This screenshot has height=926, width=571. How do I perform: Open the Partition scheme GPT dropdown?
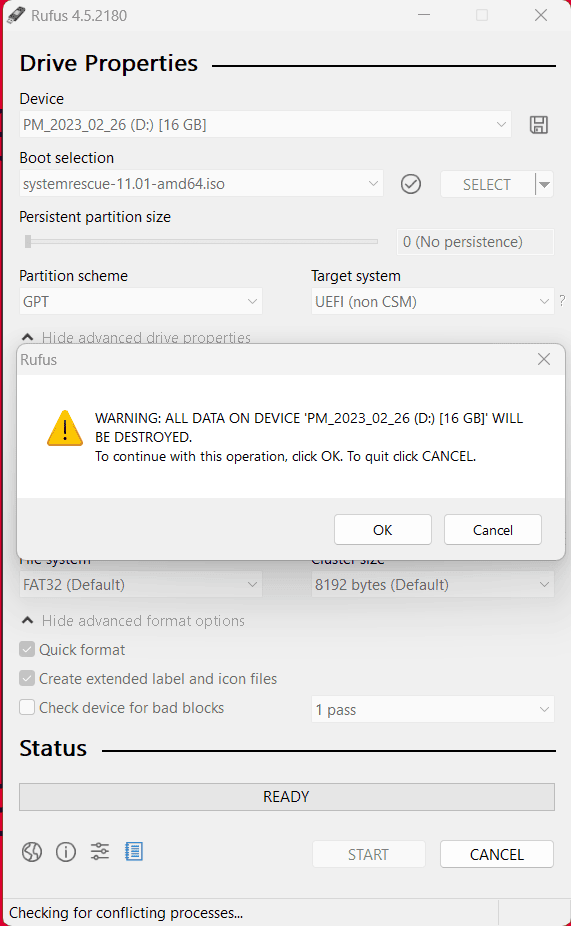pyautogui.click(x=141, y=302)
